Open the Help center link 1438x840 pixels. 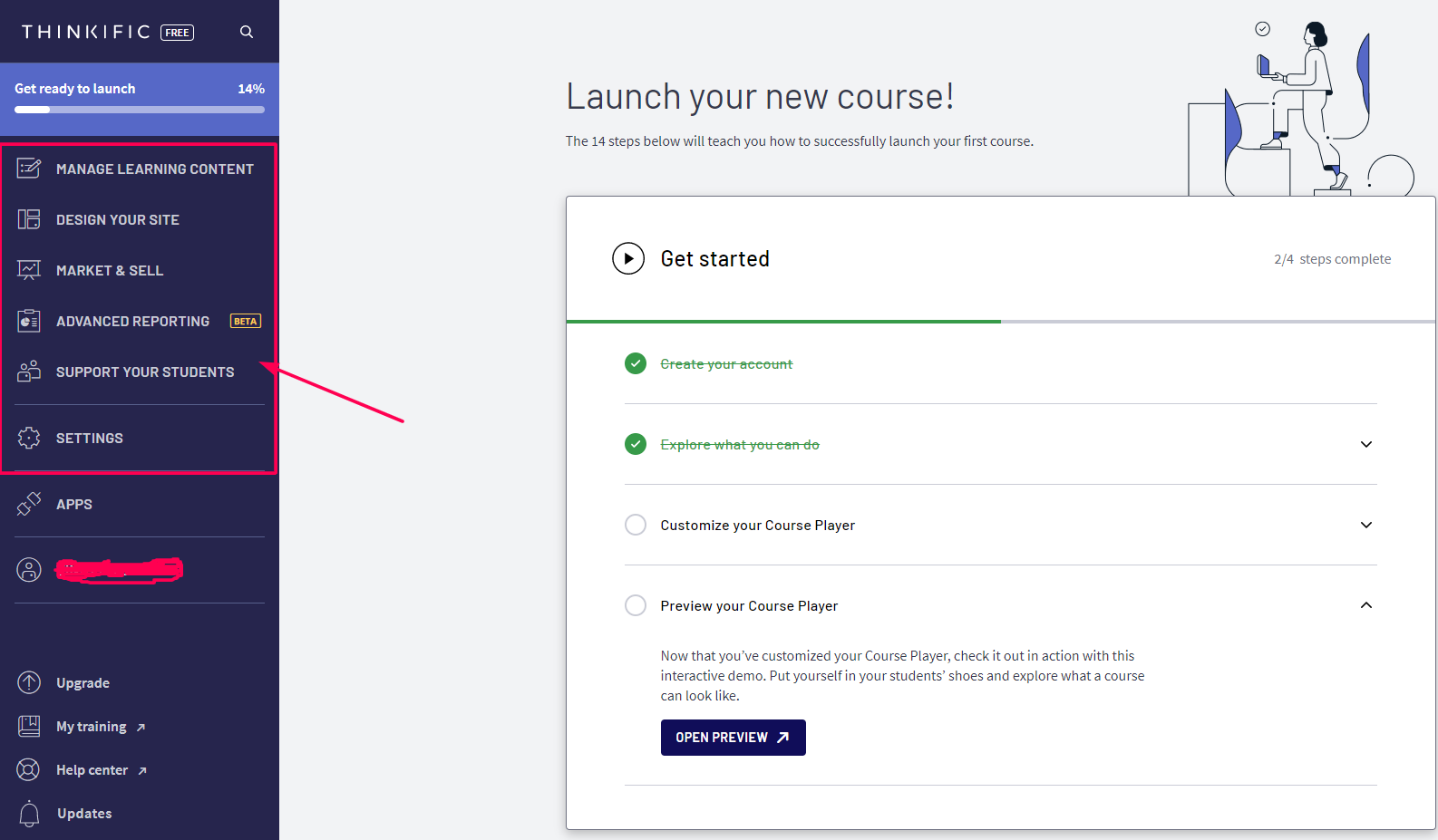click(92, 769)
